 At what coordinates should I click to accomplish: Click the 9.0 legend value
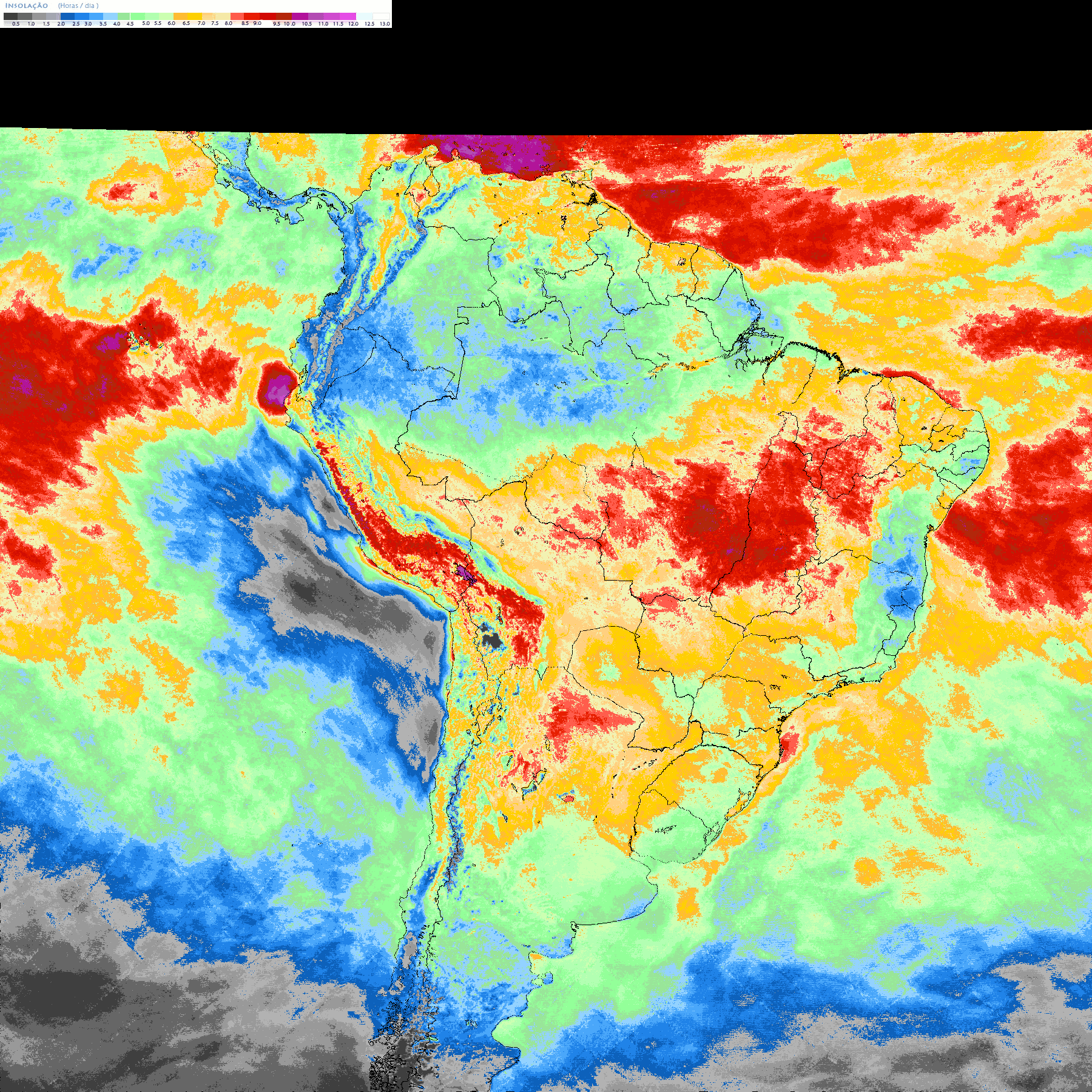coord(257,23)
